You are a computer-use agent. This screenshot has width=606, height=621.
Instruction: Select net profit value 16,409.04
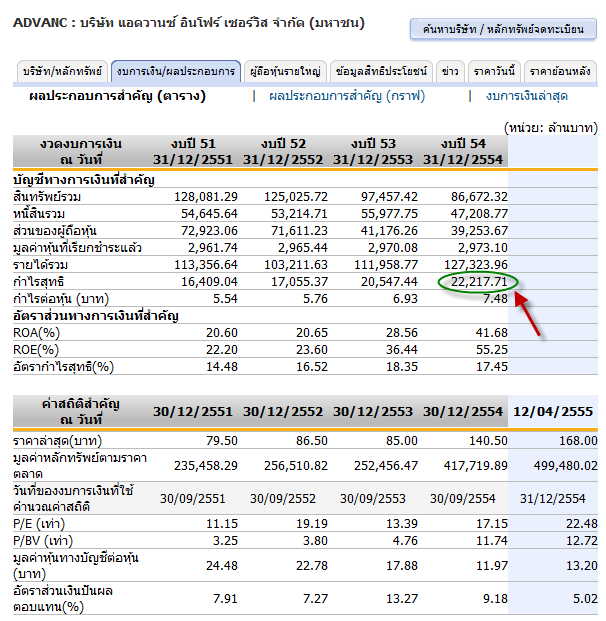click(209, 282)
